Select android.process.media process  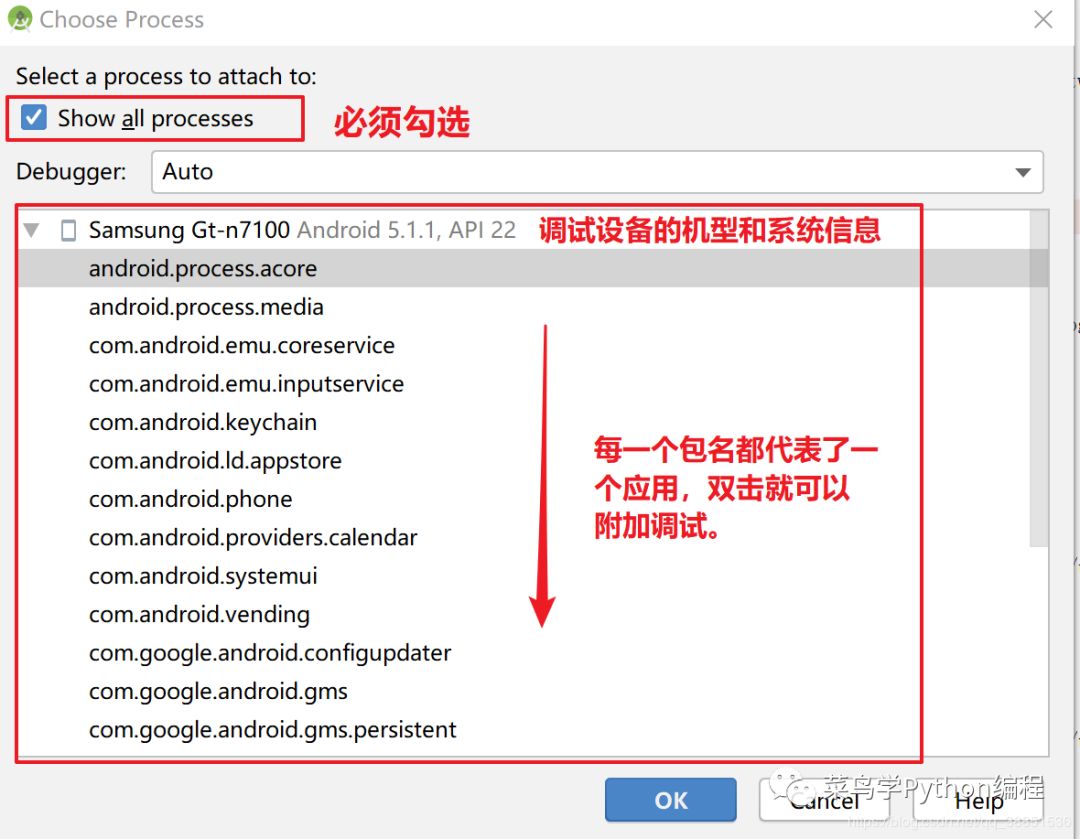pyautogui.click(x=523, y=307)
